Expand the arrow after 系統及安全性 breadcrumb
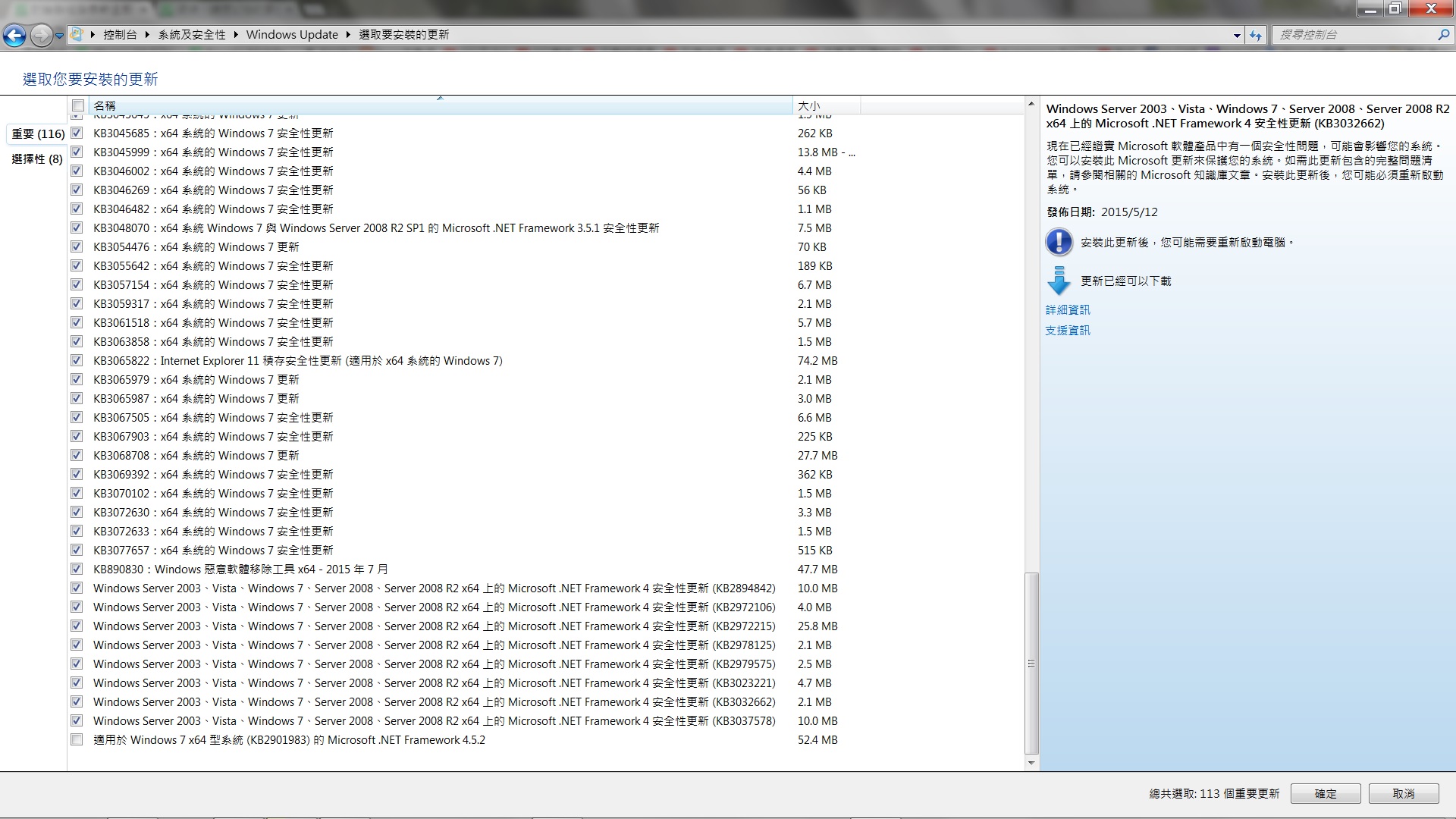This screenshot has width=1456, height=819. [236, 35]
